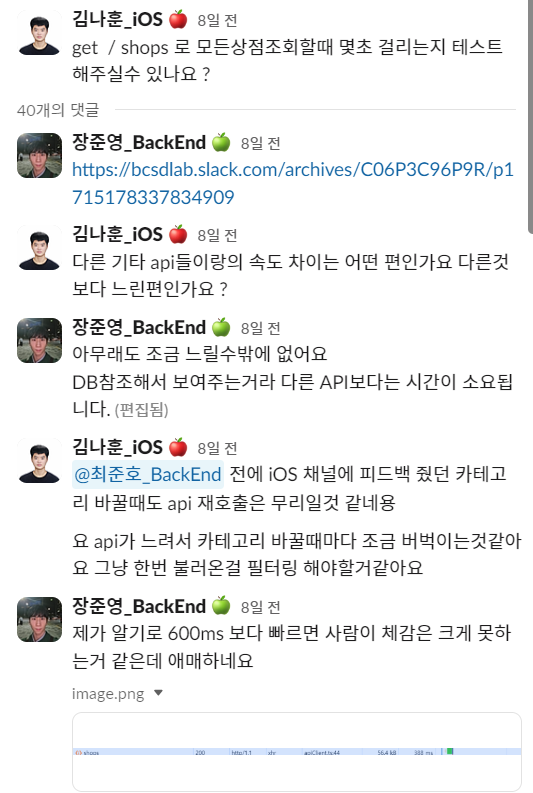
Task: Click the 8일 전 timestamp on the 600ms reply
Action: pyautogui.click(x=260, y=607)
